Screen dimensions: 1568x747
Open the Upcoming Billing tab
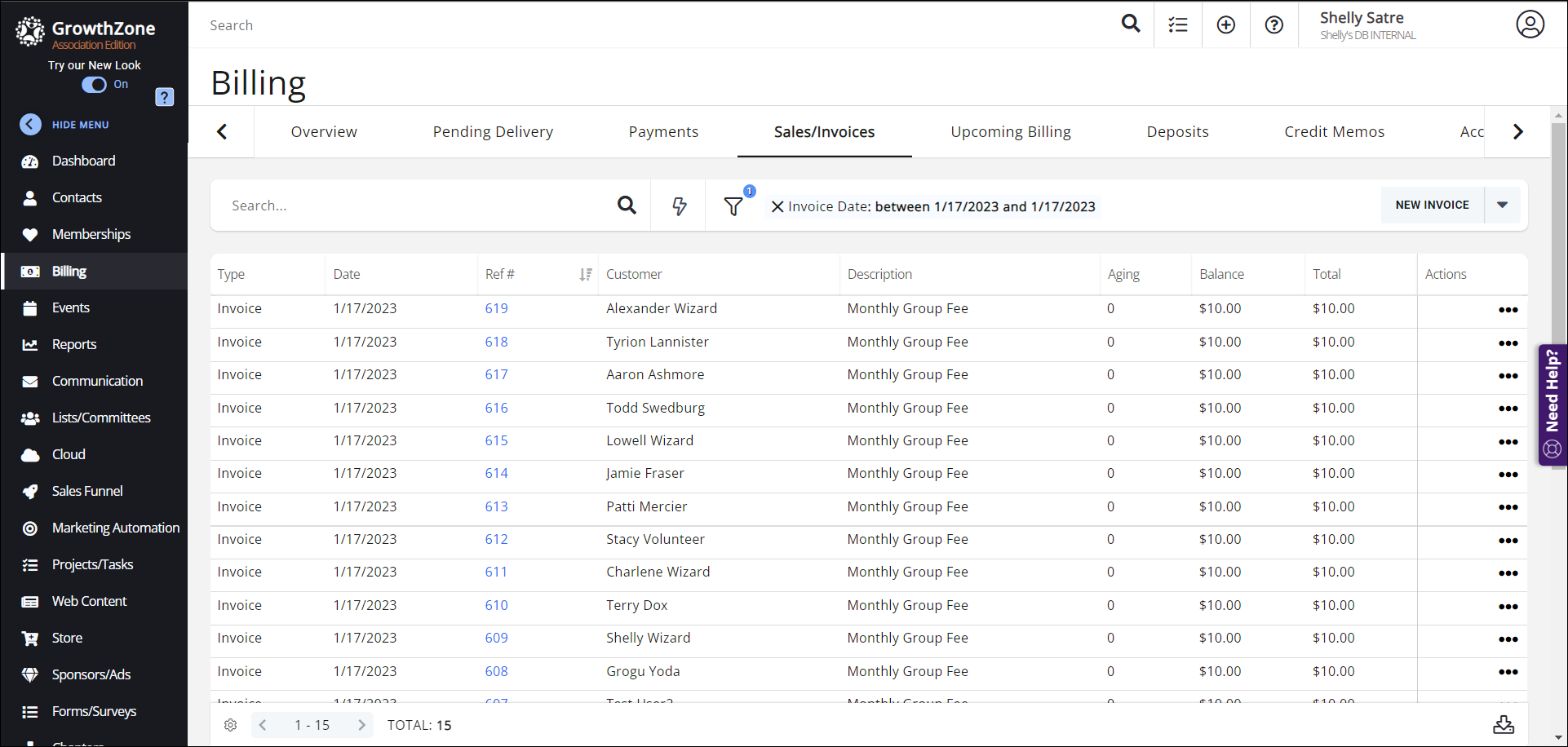tap(1010, 132)
